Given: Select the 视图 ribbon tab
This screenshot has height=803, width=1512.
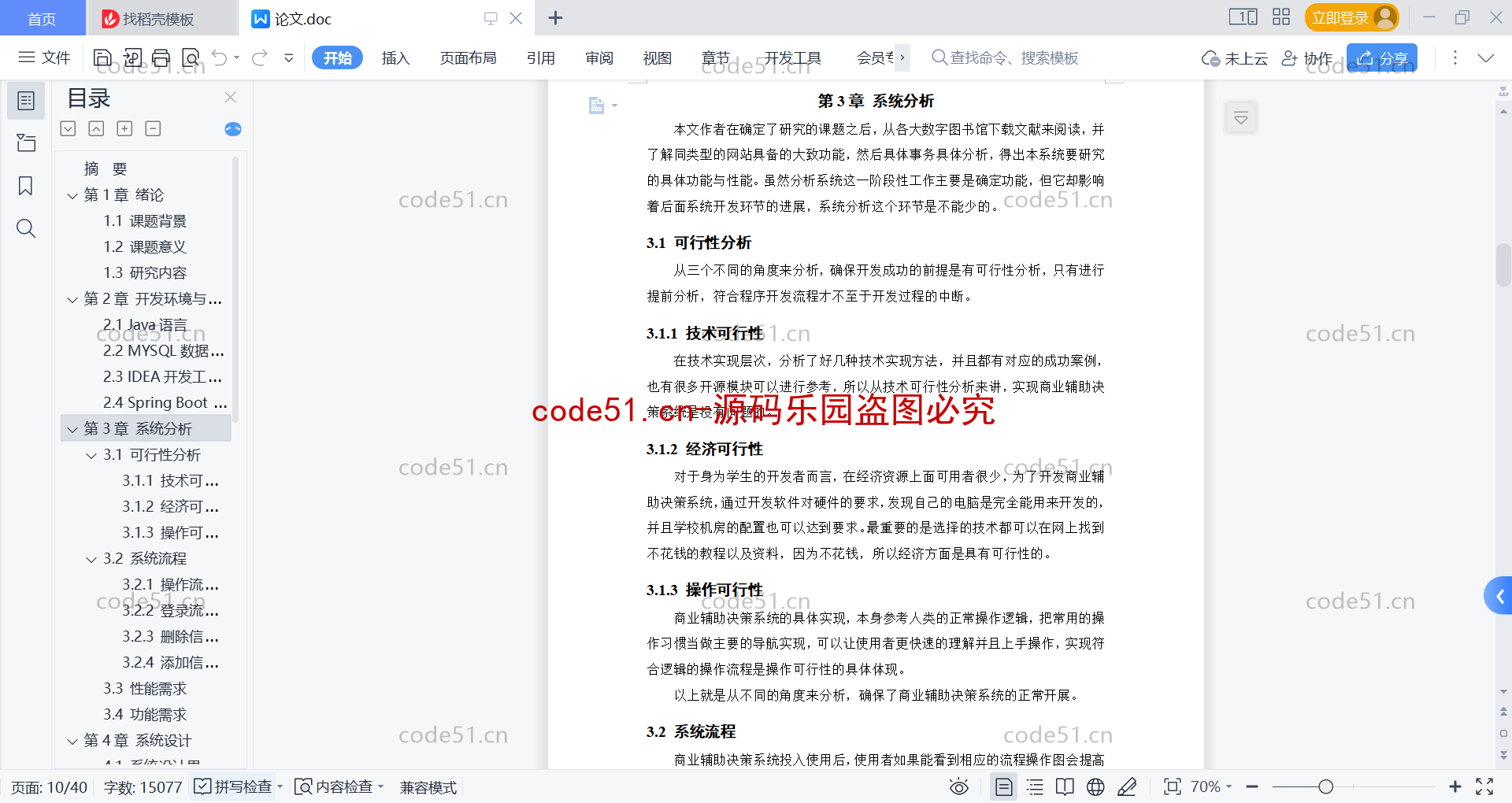Looking at the screenshot, I should pos(657,57).
